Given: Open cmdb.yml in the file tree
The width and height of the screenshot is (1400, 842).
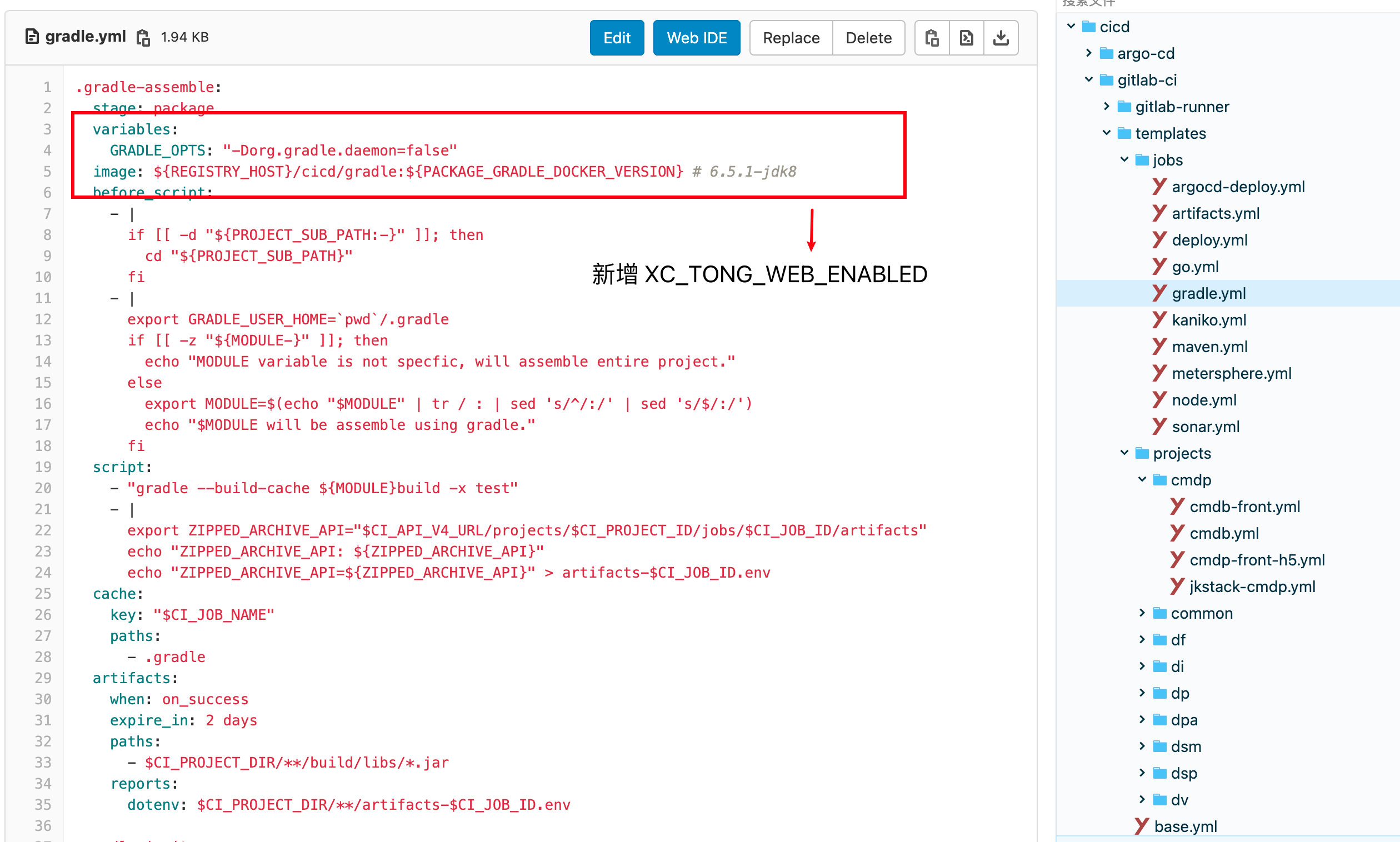Looking at the screenshot, I should pos(1223,533).
